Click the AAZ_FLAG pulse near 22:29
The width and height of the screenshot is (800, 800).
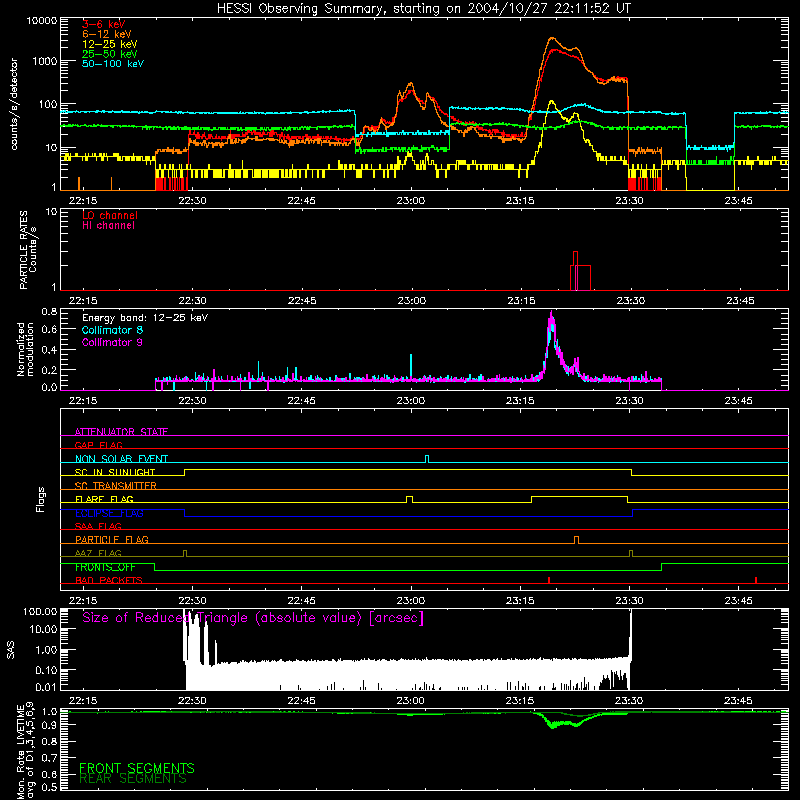pyautogui.click(x=185, y=553)
